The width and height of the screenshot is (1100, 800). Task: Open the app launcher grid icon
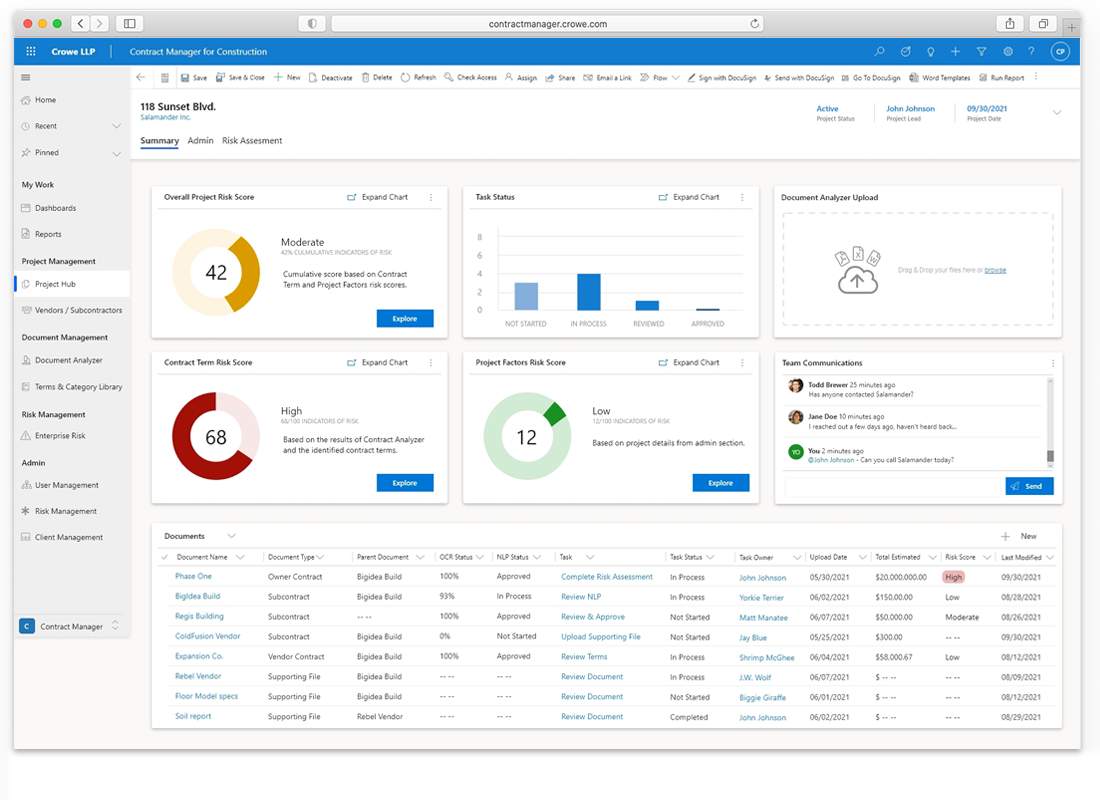(31, 51)
